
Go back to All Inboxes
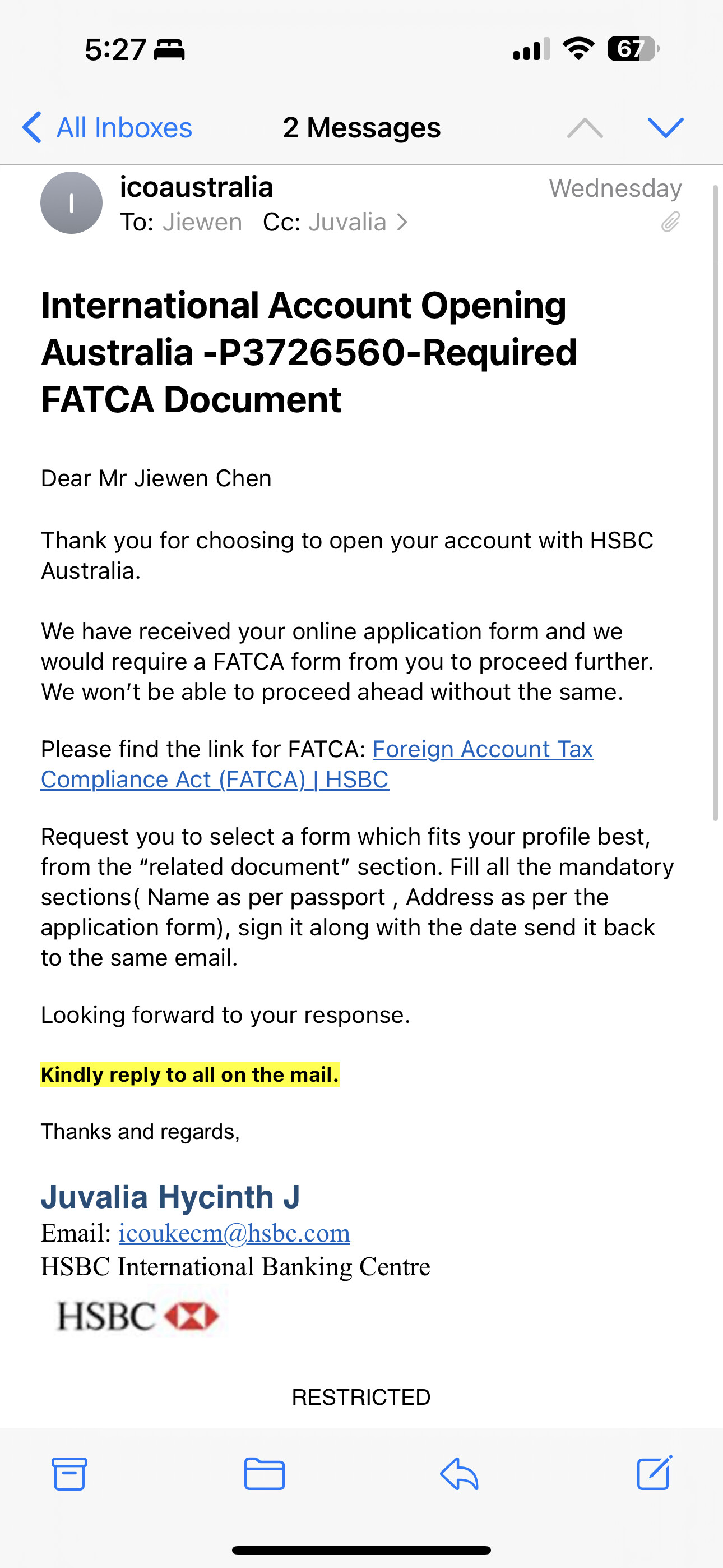click(108, 127)
